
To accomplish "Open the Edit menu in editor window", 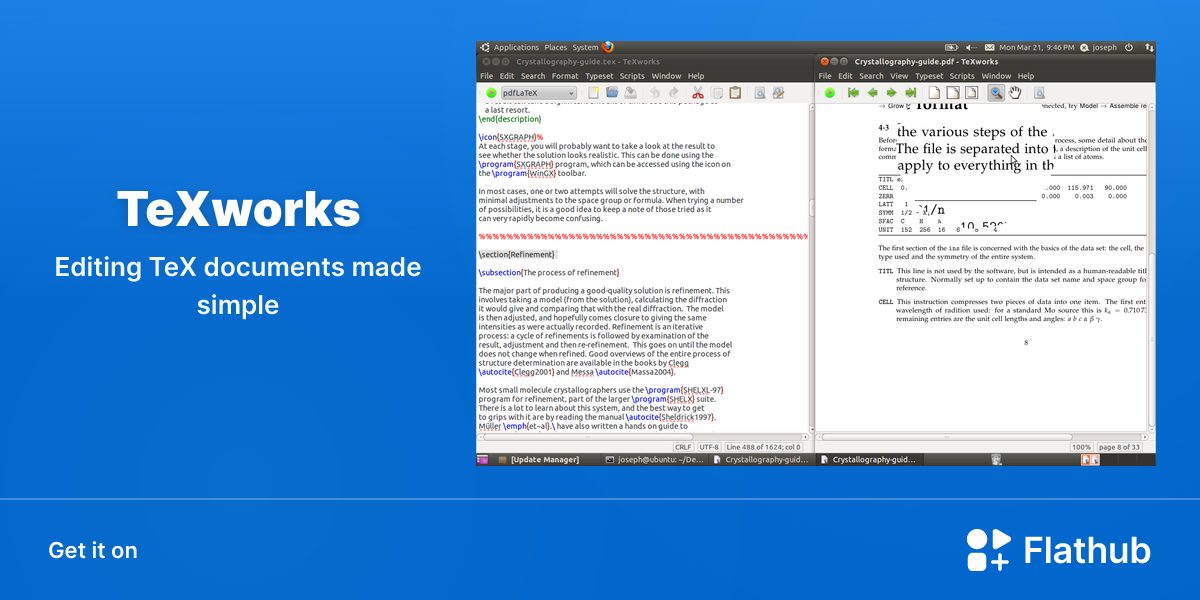I will point(507,76).
